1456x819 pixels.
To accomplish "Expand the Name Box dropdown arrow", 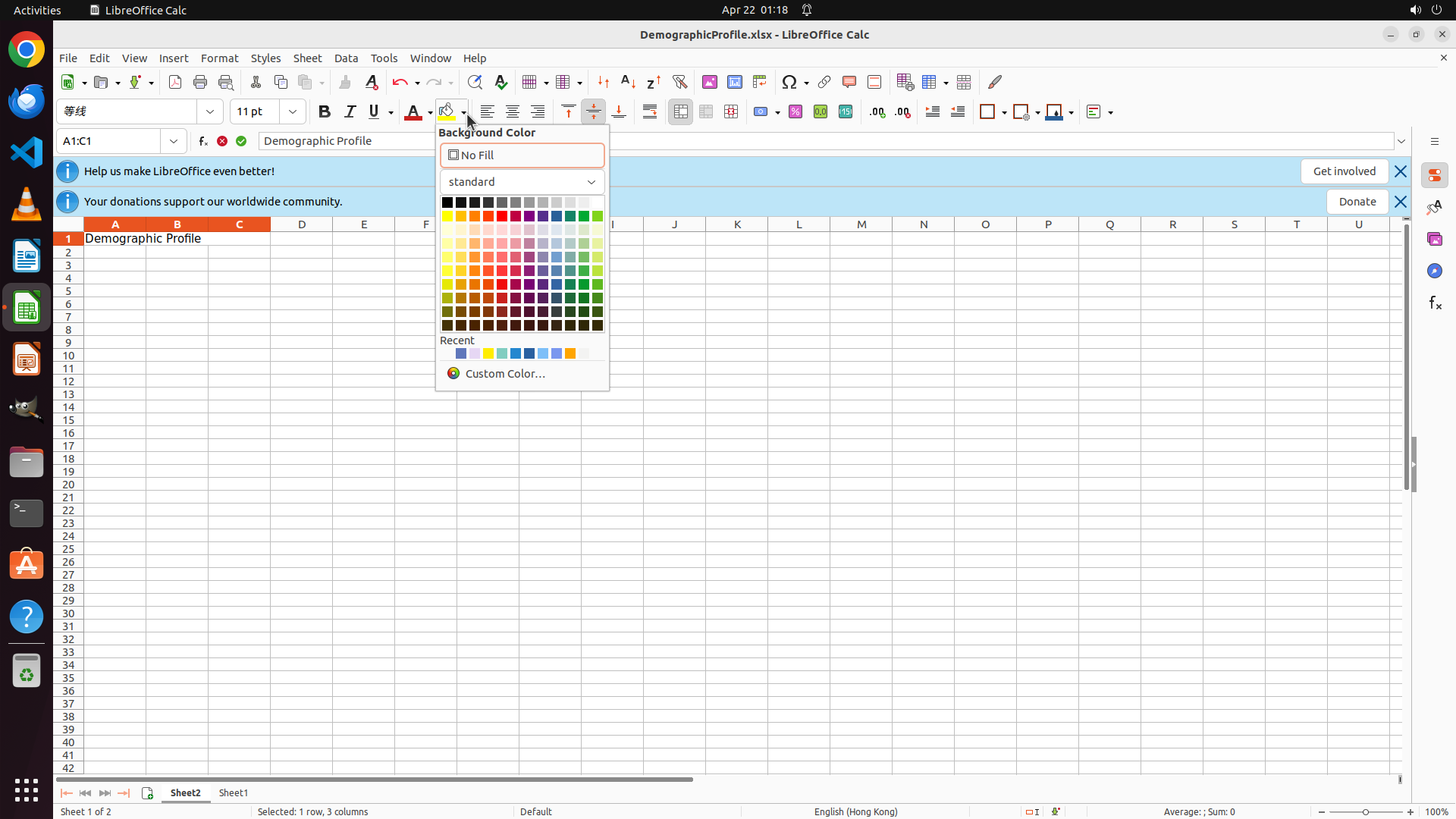I will point(174,141).
